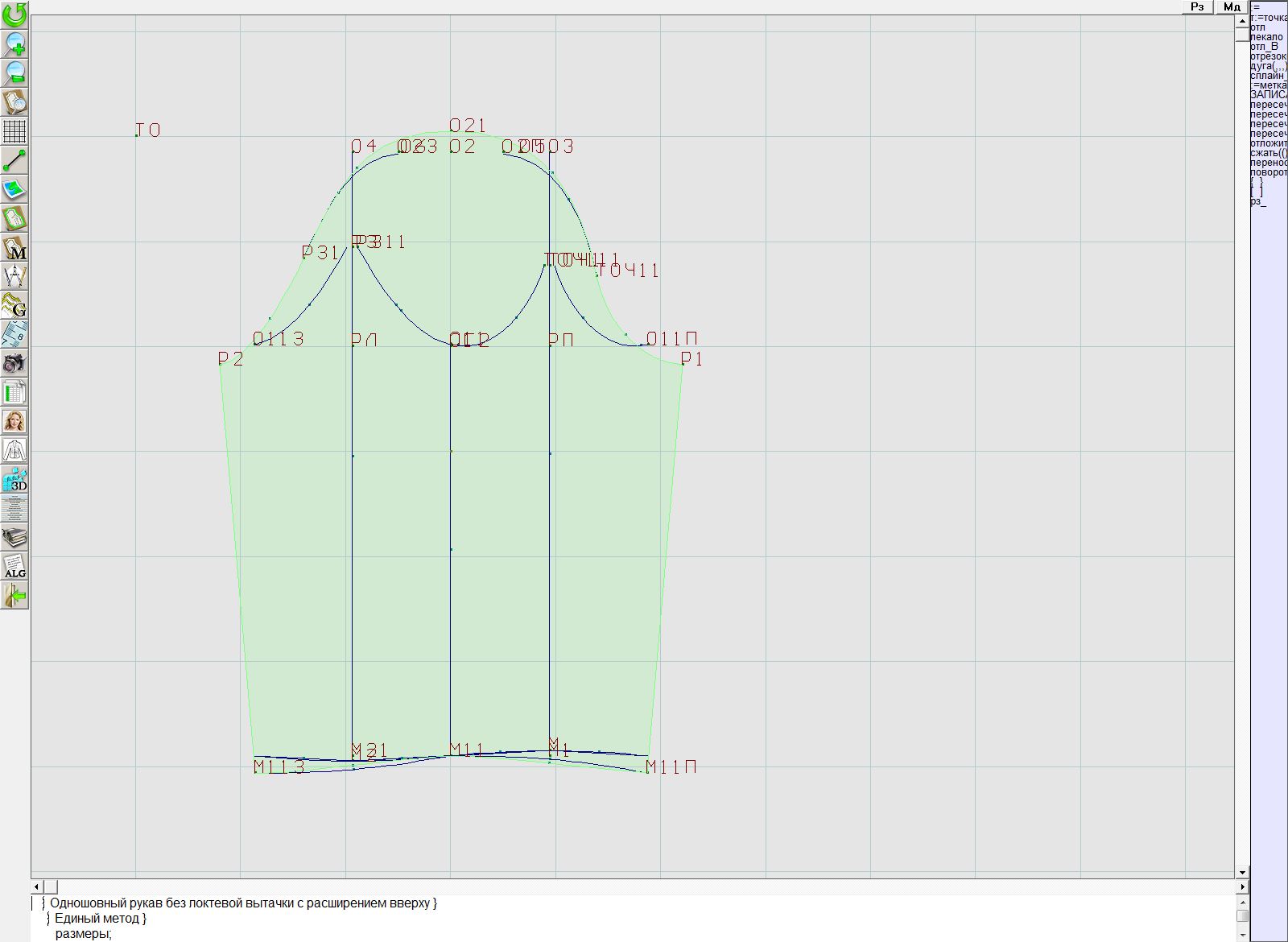The image size is (1288, 942).
Task: Select 'сплайн' in the command list
Action: tap(1268, 76)
